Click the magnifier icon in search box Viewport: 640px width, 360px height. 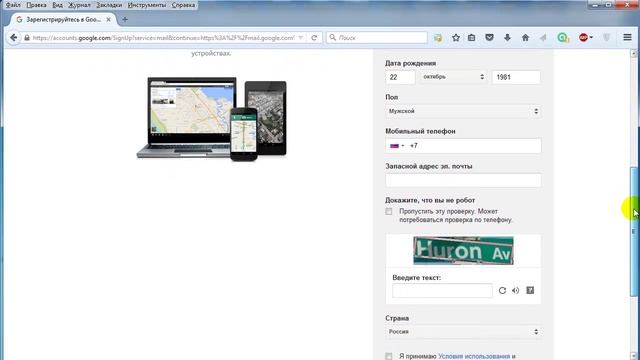[x=333, y=38]
